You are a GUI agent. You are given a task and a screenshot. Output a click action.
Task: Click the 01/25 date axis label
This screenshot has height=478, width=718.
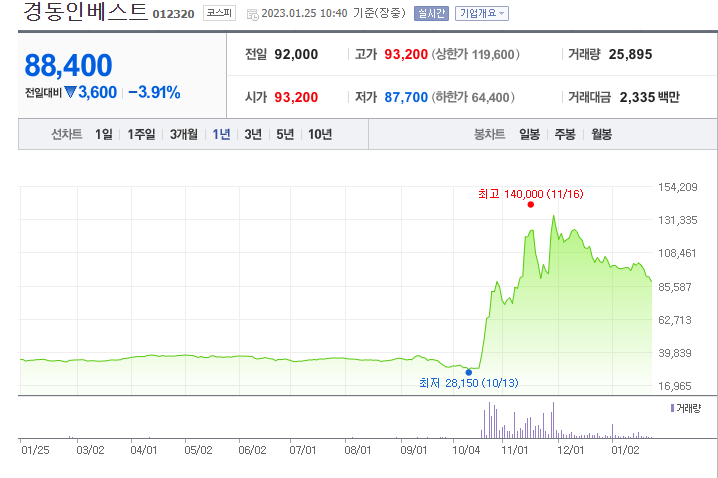35,450
